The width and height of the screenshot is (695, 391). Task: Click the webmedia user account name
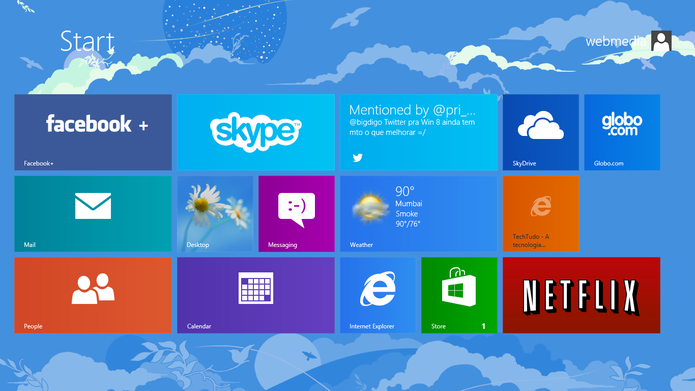[x=617, y=42]
